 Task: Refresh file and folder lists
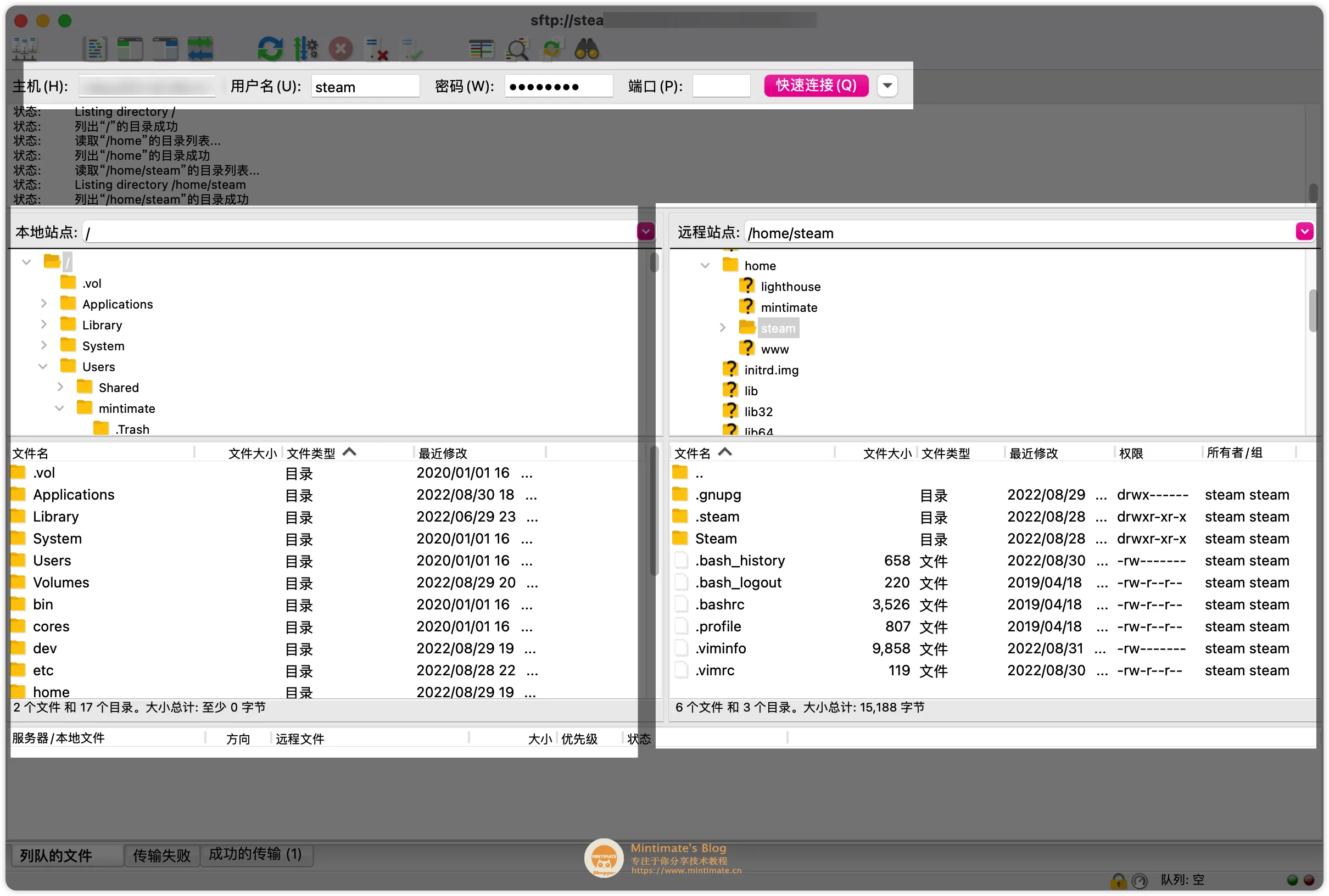270,49
